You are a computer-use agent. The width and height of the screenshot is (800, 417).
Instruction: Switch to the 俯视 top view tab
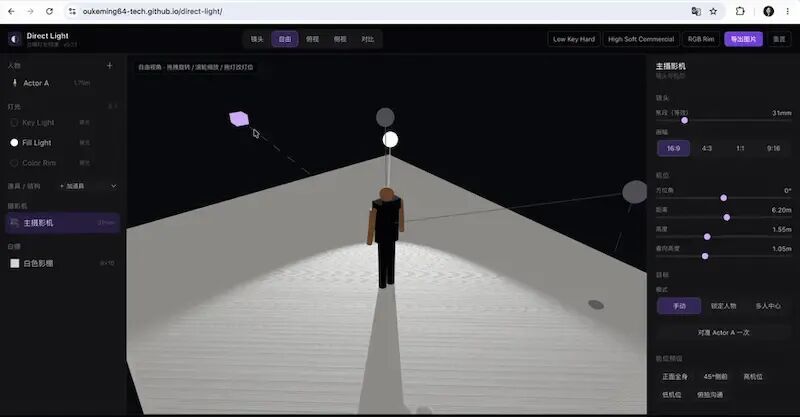[312, 39]
